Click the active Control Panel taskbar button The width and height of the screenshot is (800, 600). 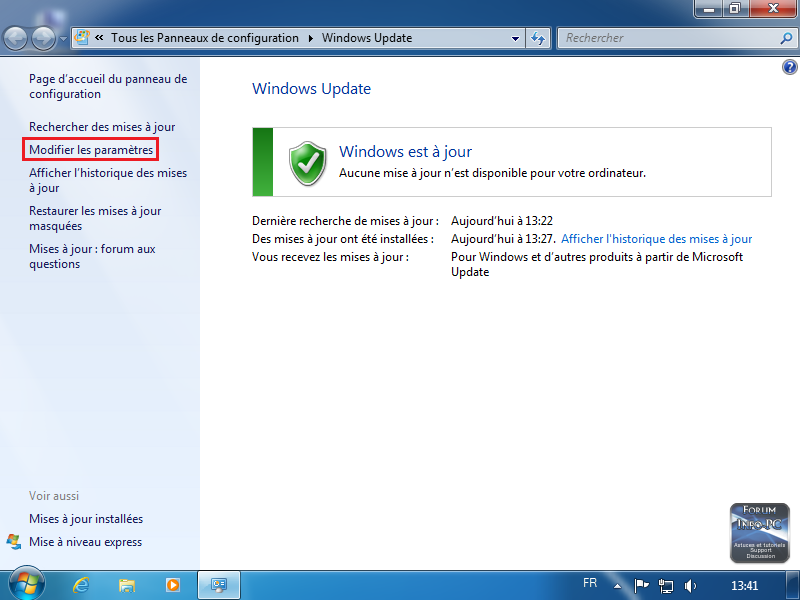tap(219, 585)
